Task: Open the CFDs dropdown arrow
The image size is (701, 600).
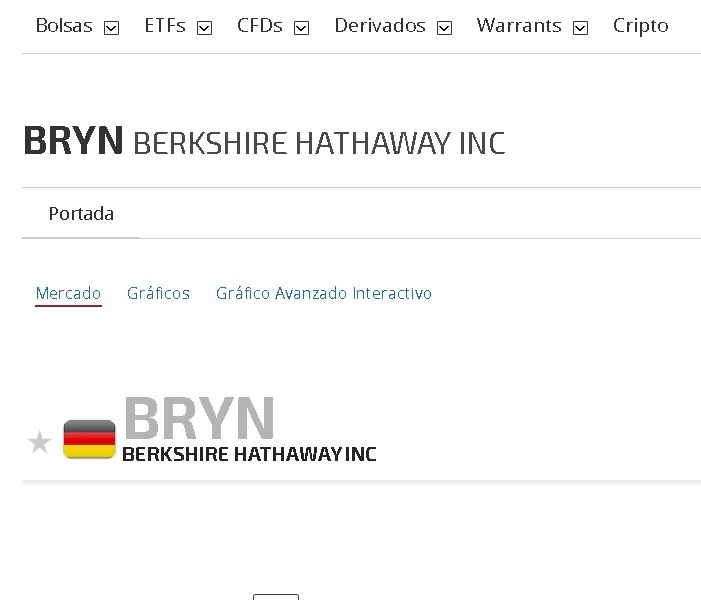Action: tap(302, 28)
